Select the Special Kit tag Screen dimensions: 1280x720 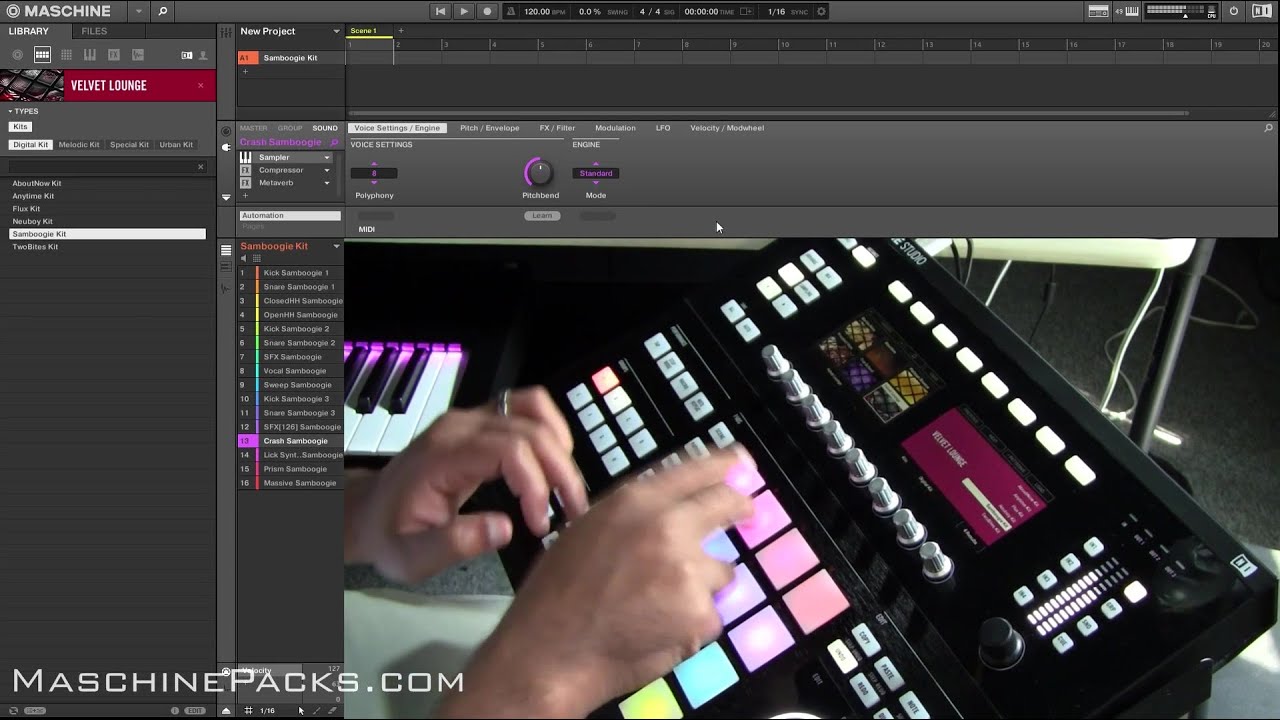pyautogui.click(x=129, y=145)
